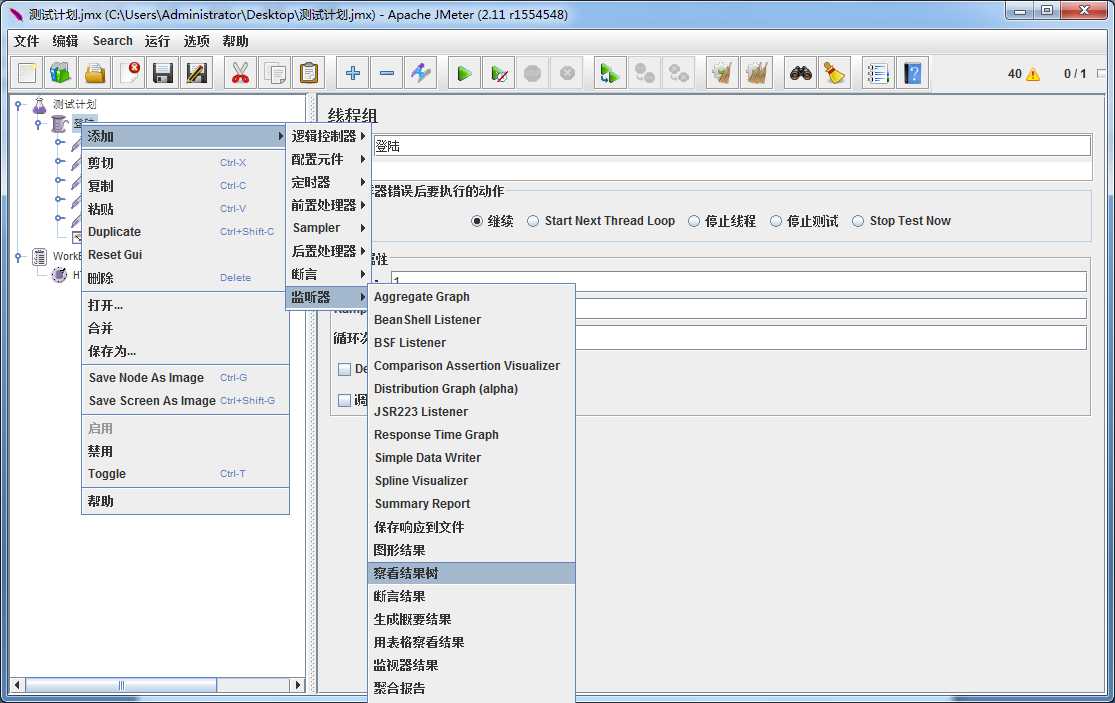Screen dimensions: 1115x703
Task: Click Start no pauses icon
Action: click(498, 73)
